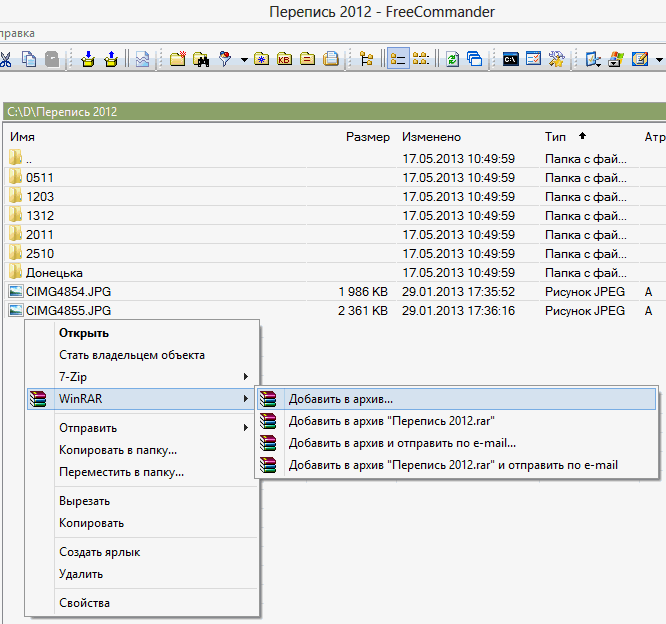Click the Cut scissors toolbar icon
The width and height of the screenshot is (666, 624).
point(5,59)
